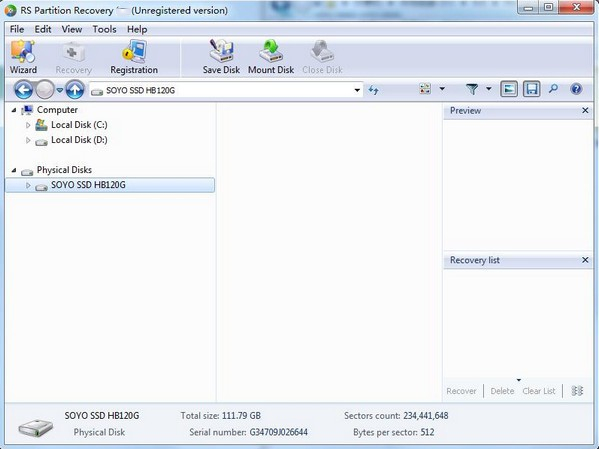Go back with the blue arrow

(23, 90)
